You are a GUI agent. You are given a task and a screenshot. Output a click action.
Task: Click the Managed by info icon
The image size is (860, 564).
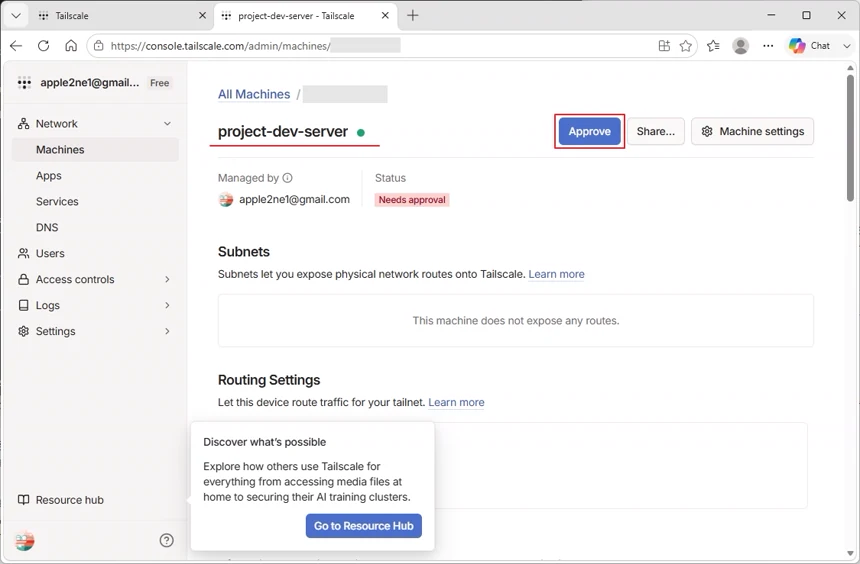[x=287, y=178]
